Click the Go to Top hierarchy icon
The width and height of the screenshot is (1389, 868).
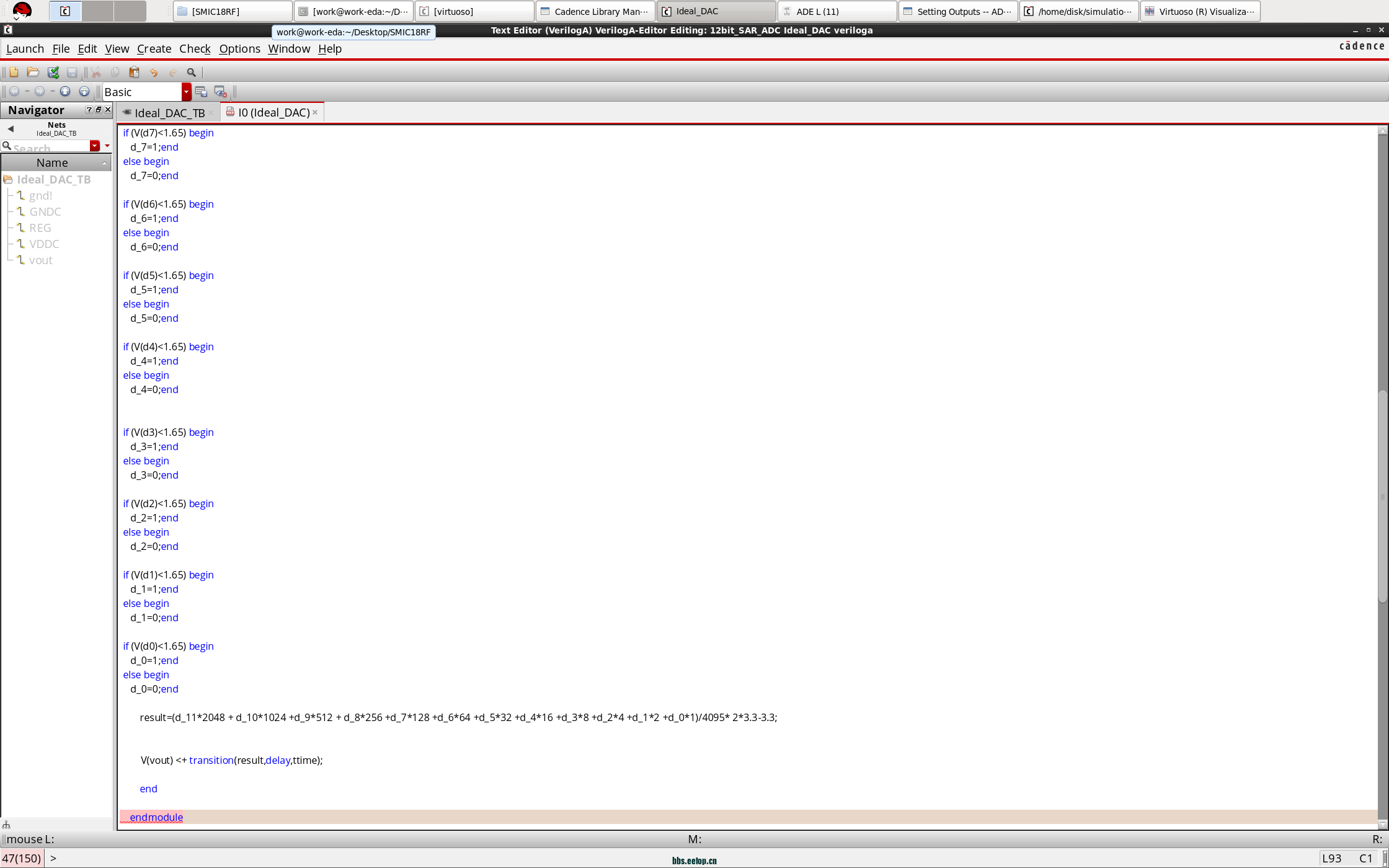(84, 92)
